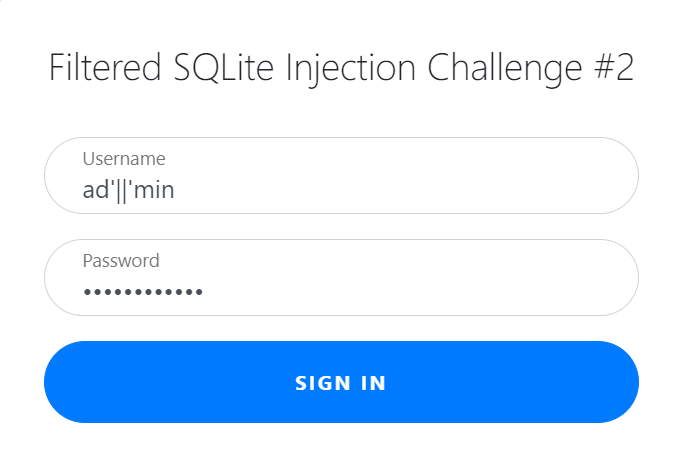Focus the Username input field
Screen dimensions: 680x457
point(341,176)
